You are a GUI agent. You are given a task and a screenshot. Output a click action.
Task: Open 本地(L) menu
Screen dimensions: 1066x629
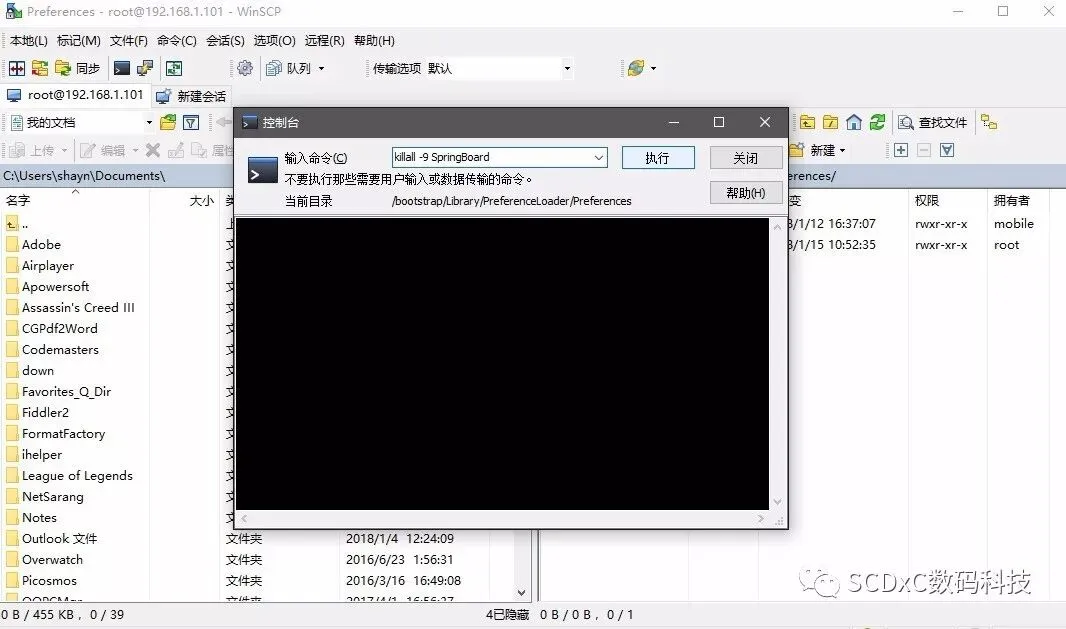29,41
